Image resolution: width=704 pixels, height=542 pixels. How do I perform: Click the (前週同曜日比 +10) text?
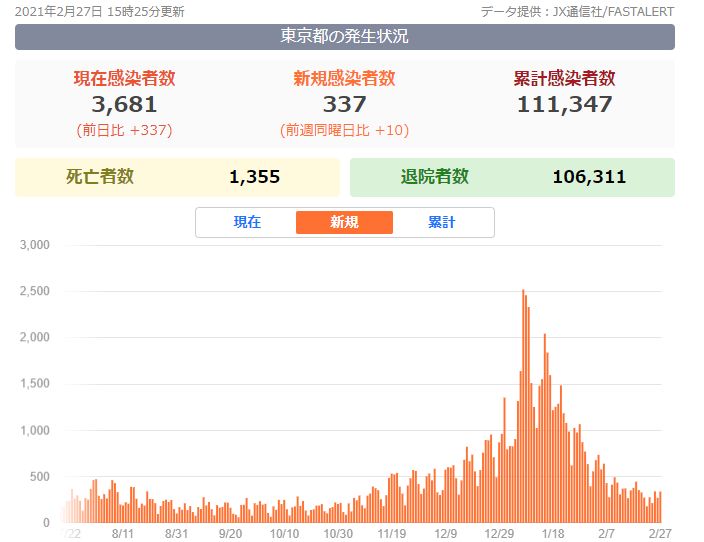click(x=344, y=130)
